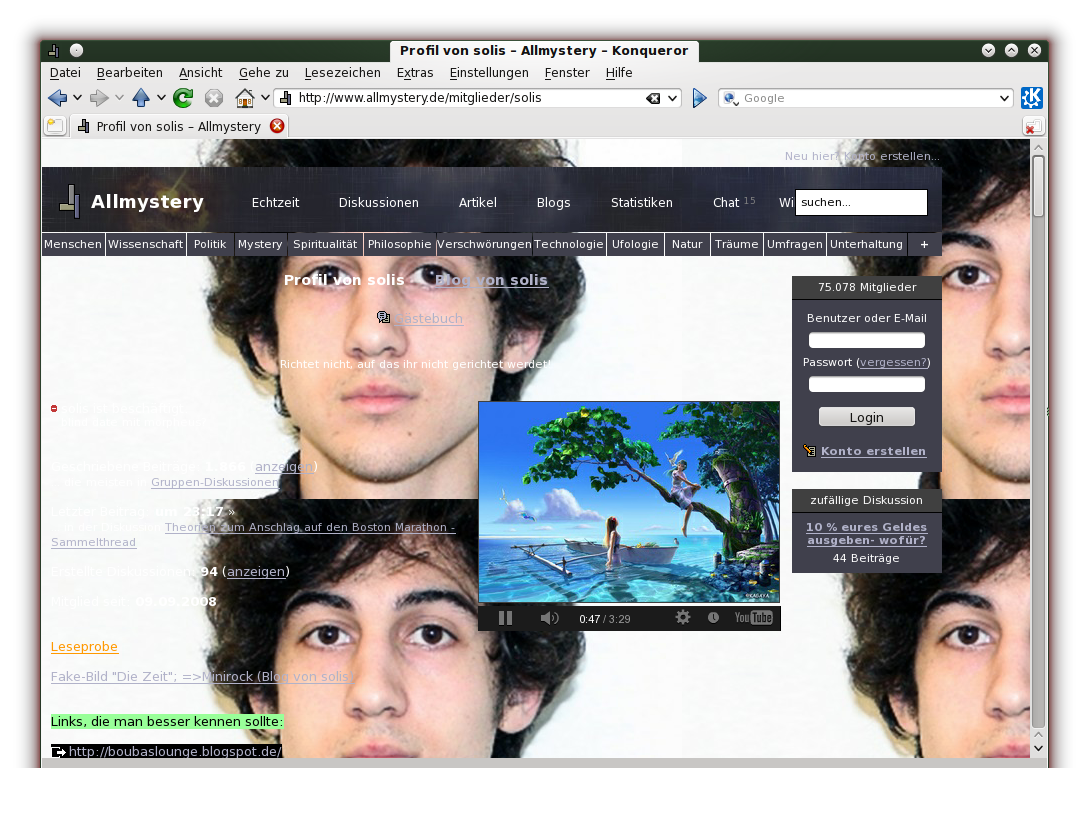Click the suchen... search box
Screen dimensions: 1089x823
coord(861,202)
